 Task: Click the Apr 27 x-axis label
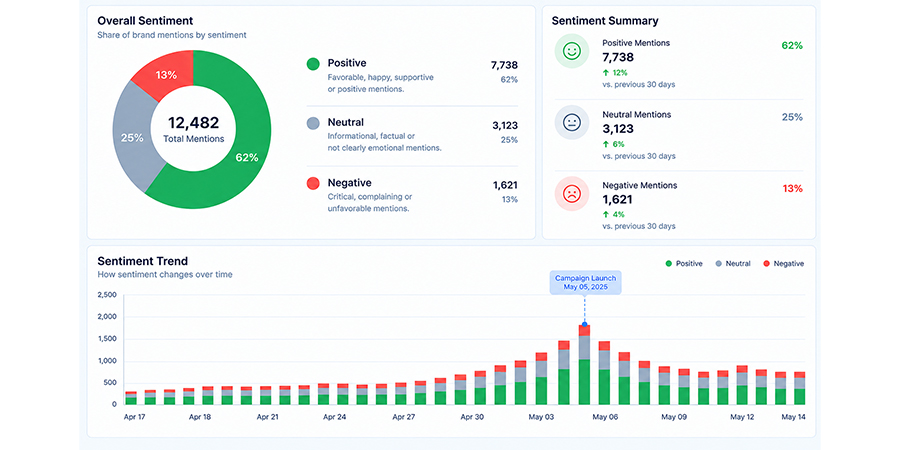coord(403,417)
